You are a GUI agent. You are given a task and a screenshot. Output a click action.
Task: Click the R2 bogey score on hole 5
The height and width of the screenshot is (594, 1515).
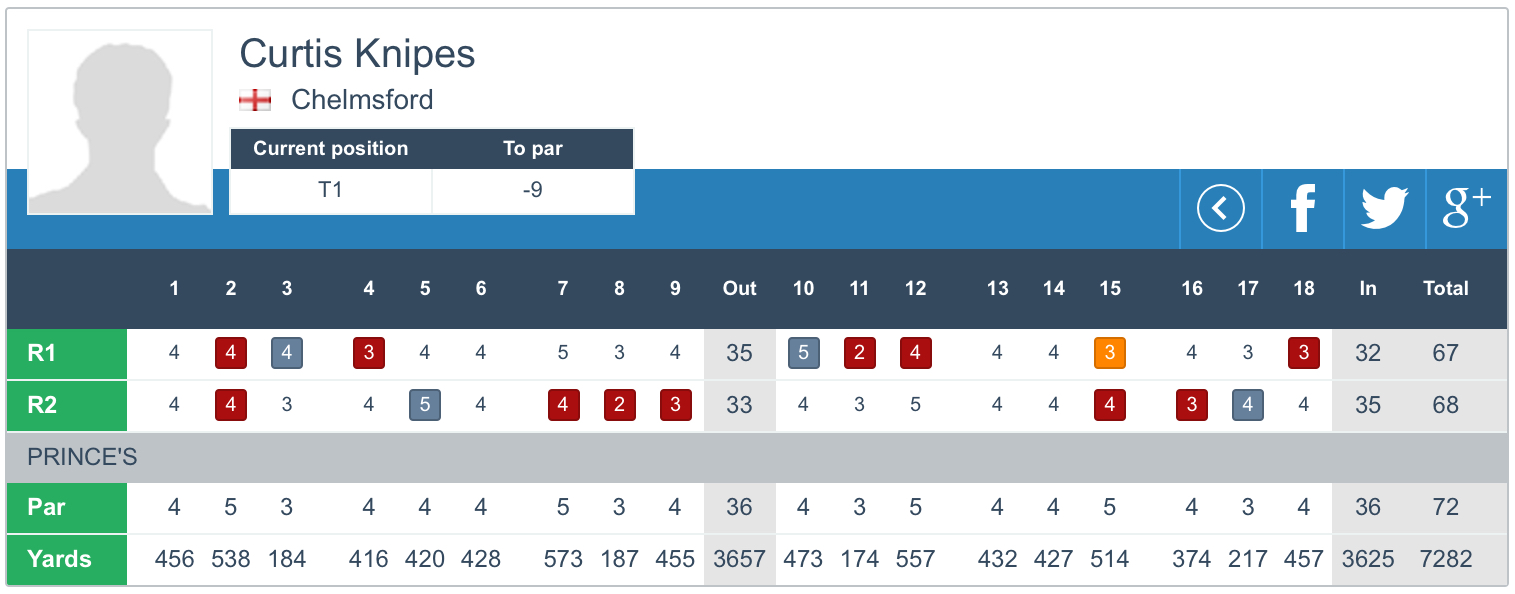[425, 405]
